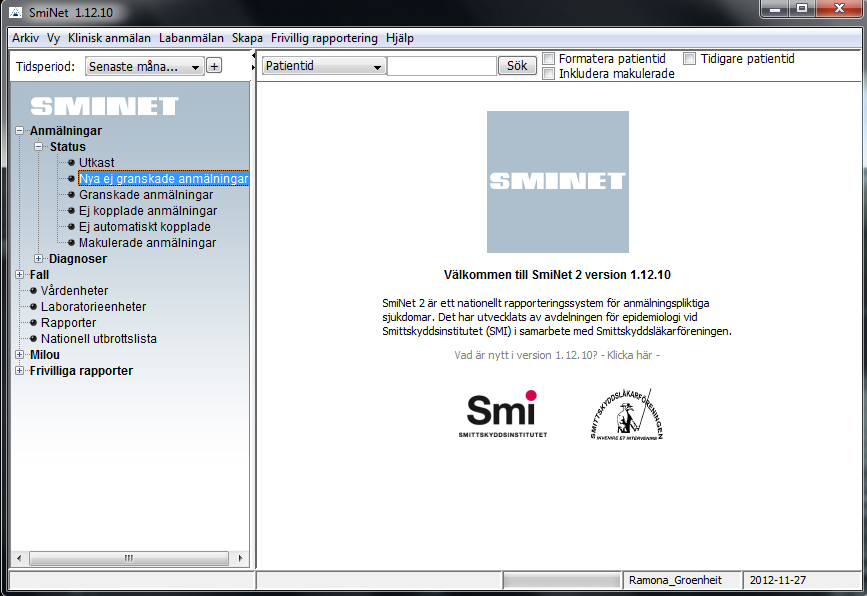867x596 pixels.
Task: Click the tree panel horizontal scrollbar thumb
Action: (x=129, y=558)
